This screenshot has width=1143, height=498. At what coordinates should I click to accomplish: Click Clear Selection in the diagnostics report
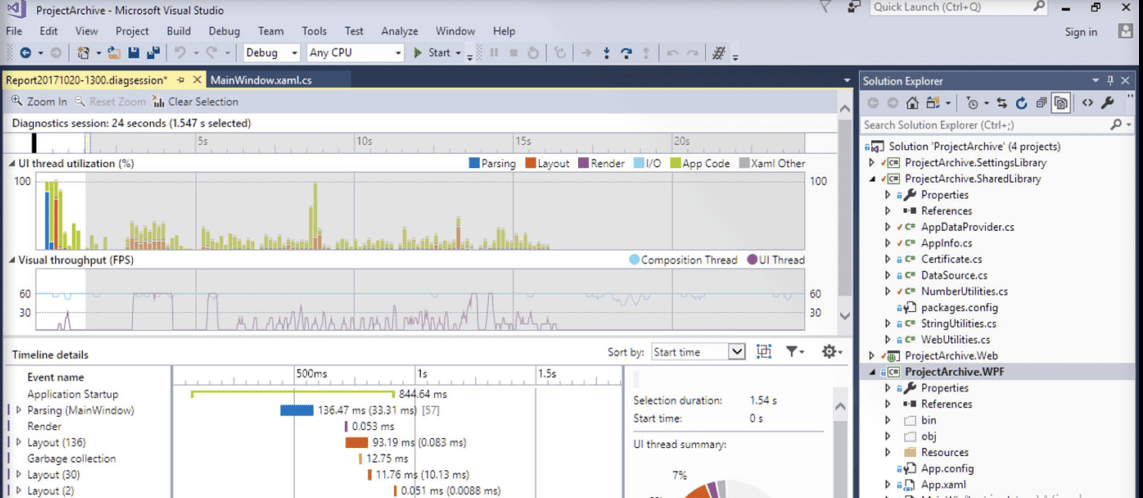195,102
